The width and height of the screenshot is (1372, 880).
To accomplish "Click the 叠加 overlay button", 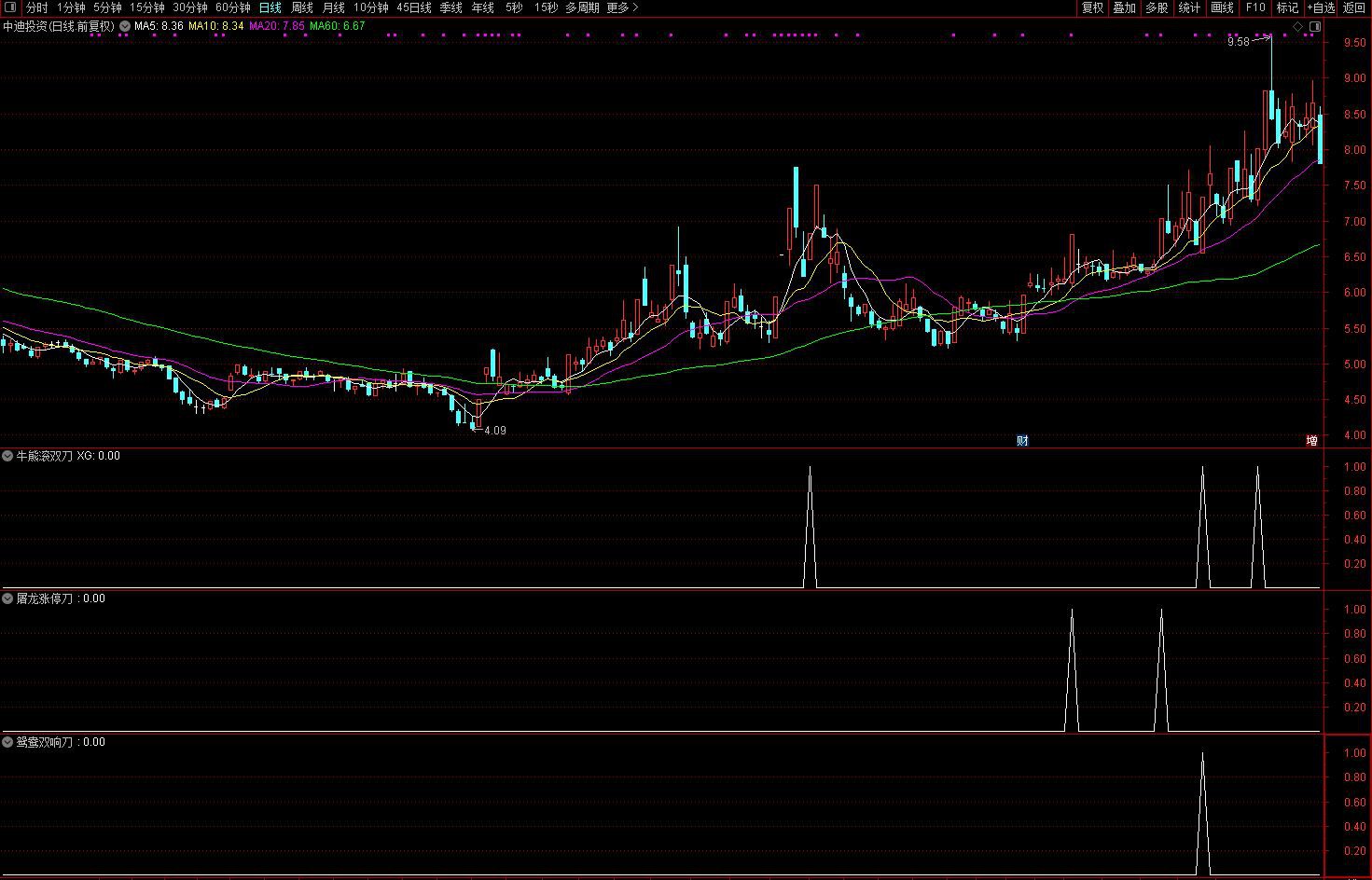I will (x=1125, y=7).
